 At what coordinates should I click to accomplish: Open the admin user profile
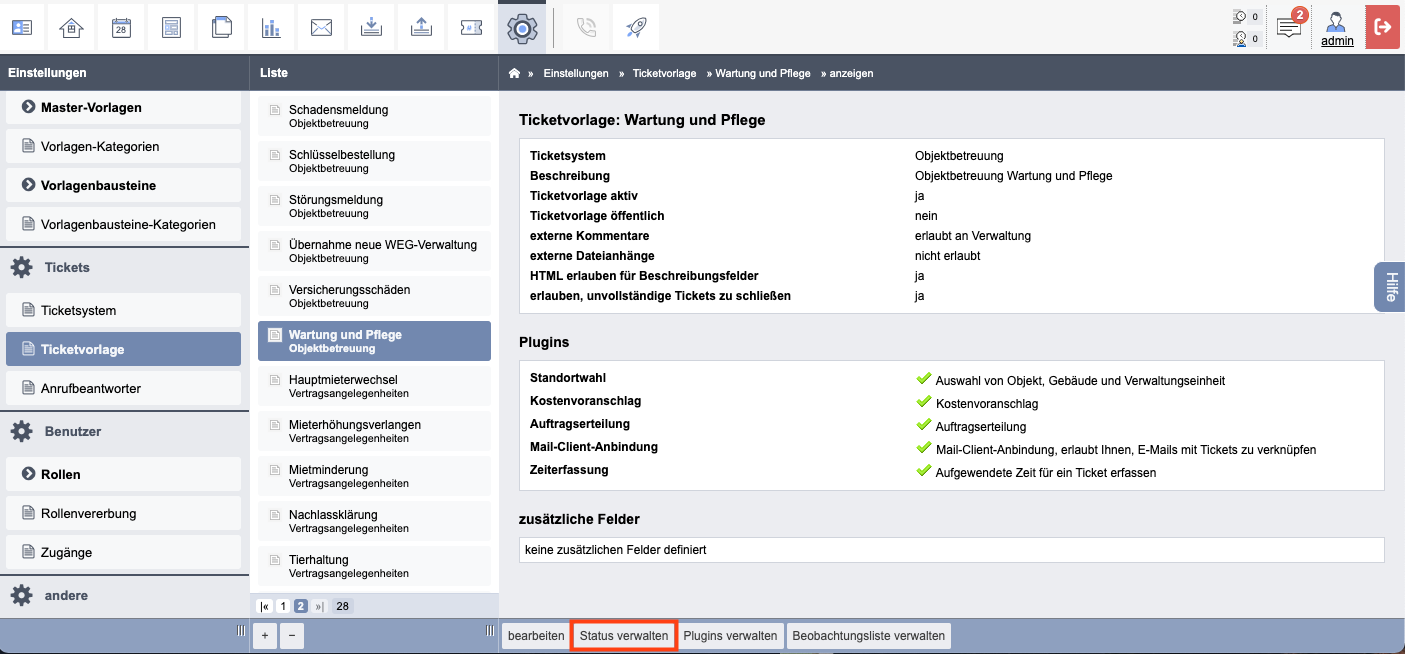tap(1337, 28)
